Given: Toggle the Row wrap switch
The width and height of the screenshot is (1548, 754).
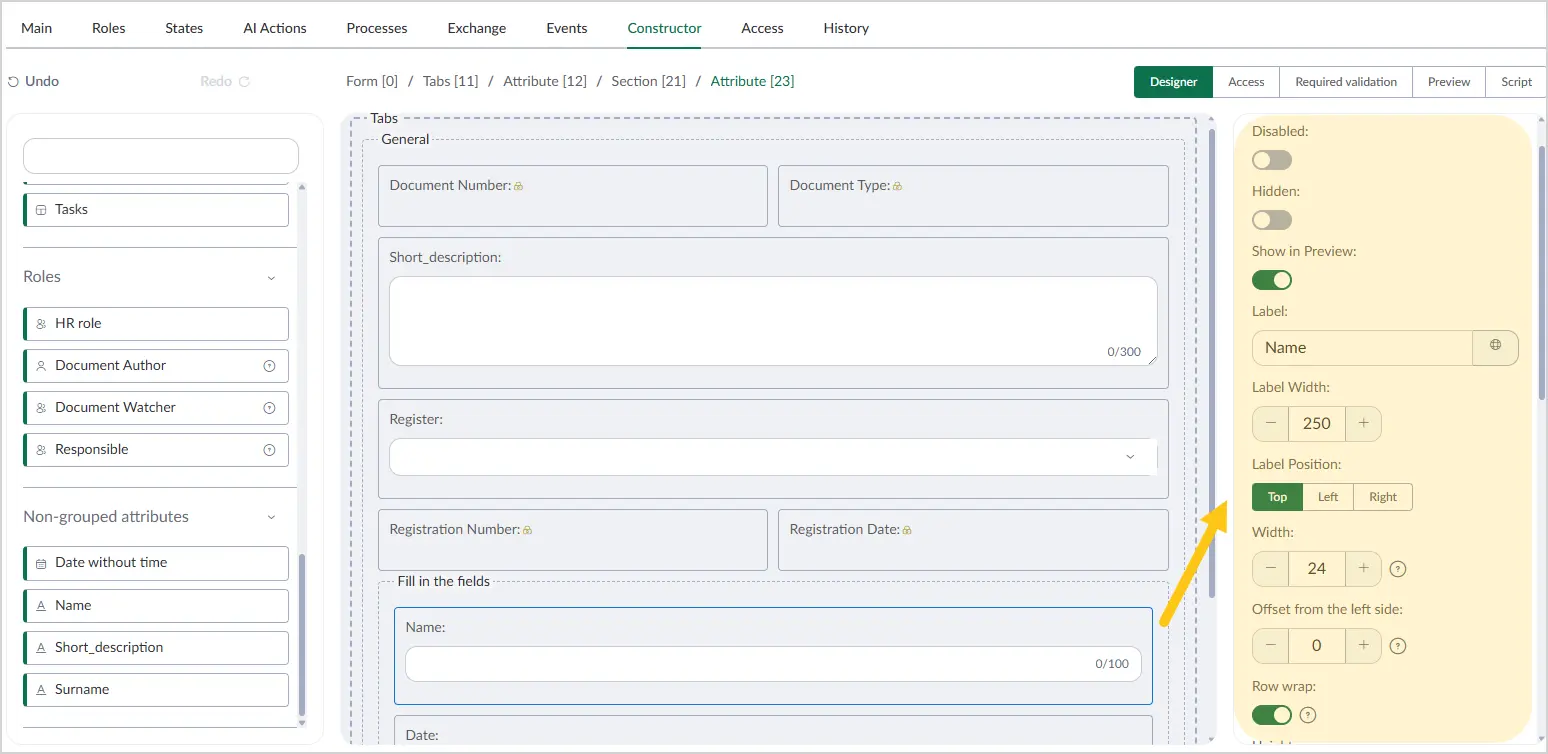Looking at the screenshot, I should 1272,715.
